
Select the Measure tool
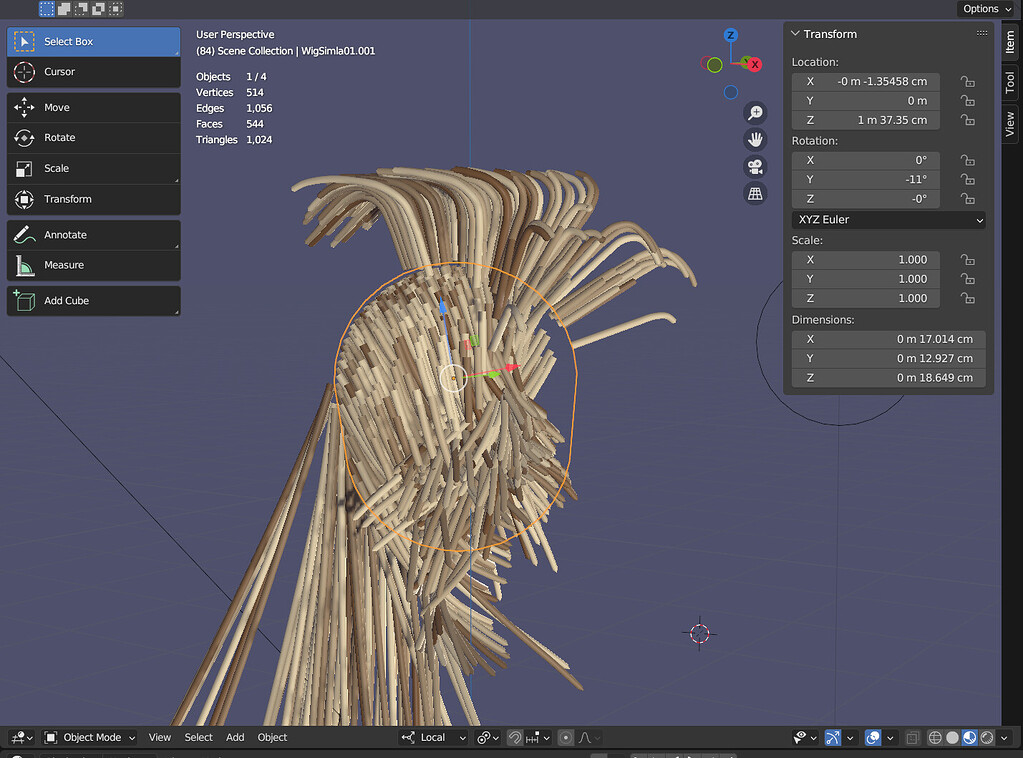point(93,265)
